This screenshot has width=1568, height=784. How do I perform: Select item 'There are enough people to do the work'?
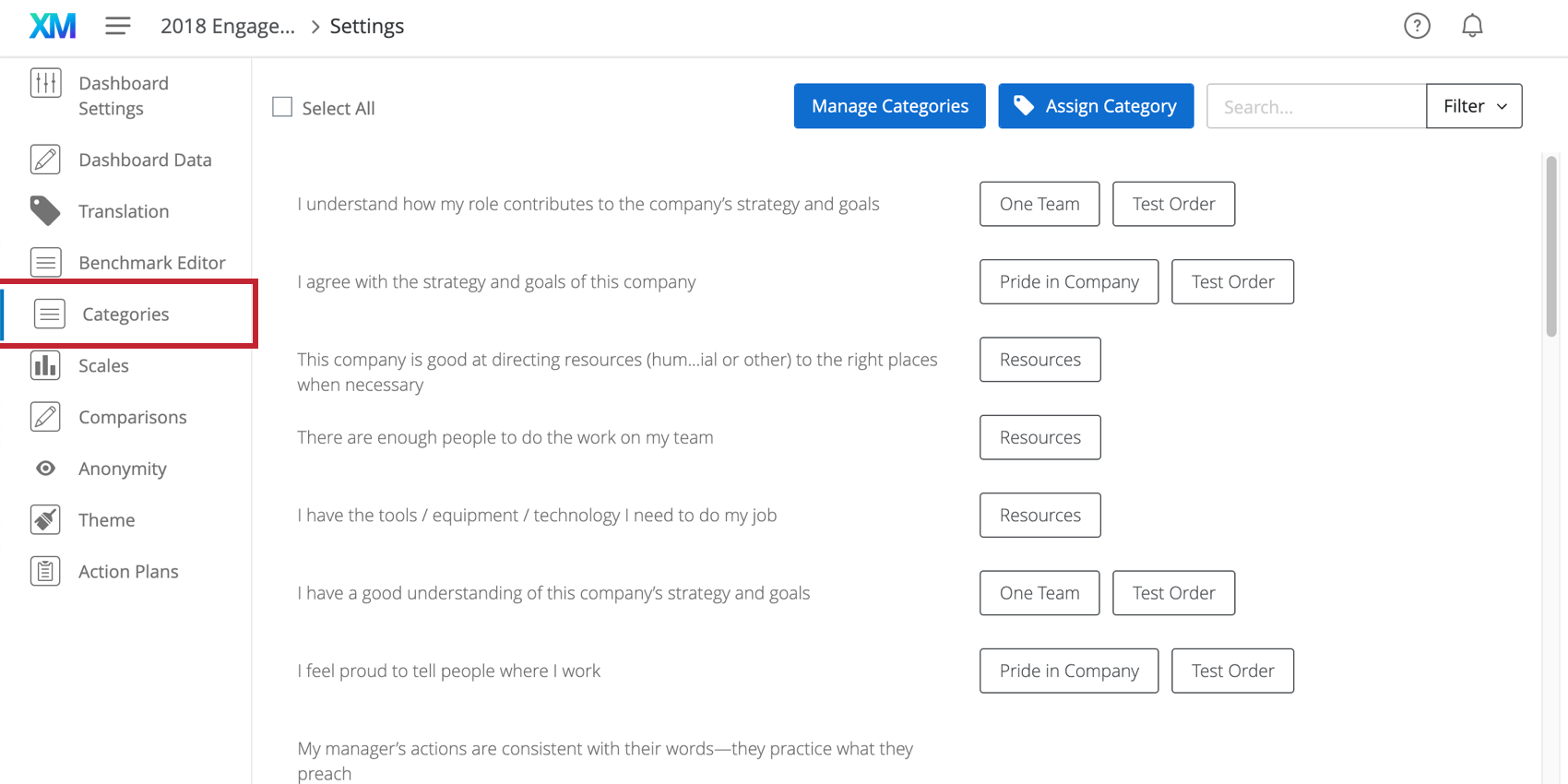[505, 437]
